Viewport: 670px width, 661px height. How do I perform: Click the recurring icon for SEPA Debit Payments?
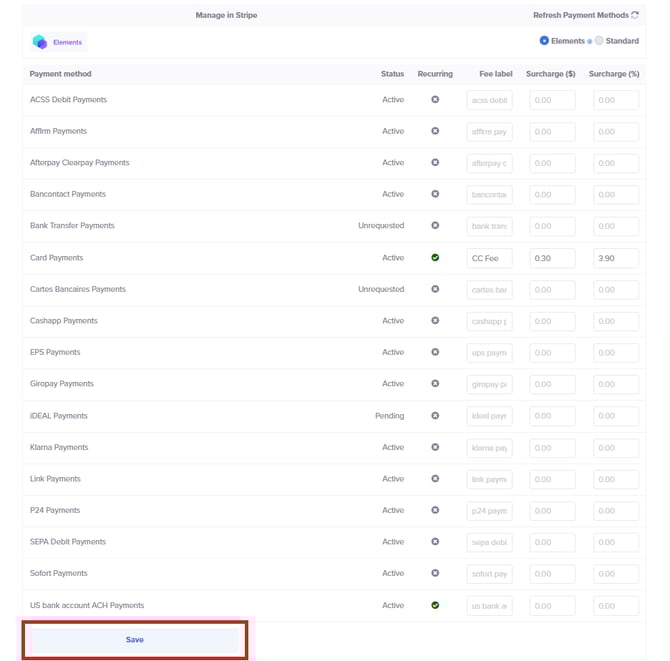click(435, 542)
